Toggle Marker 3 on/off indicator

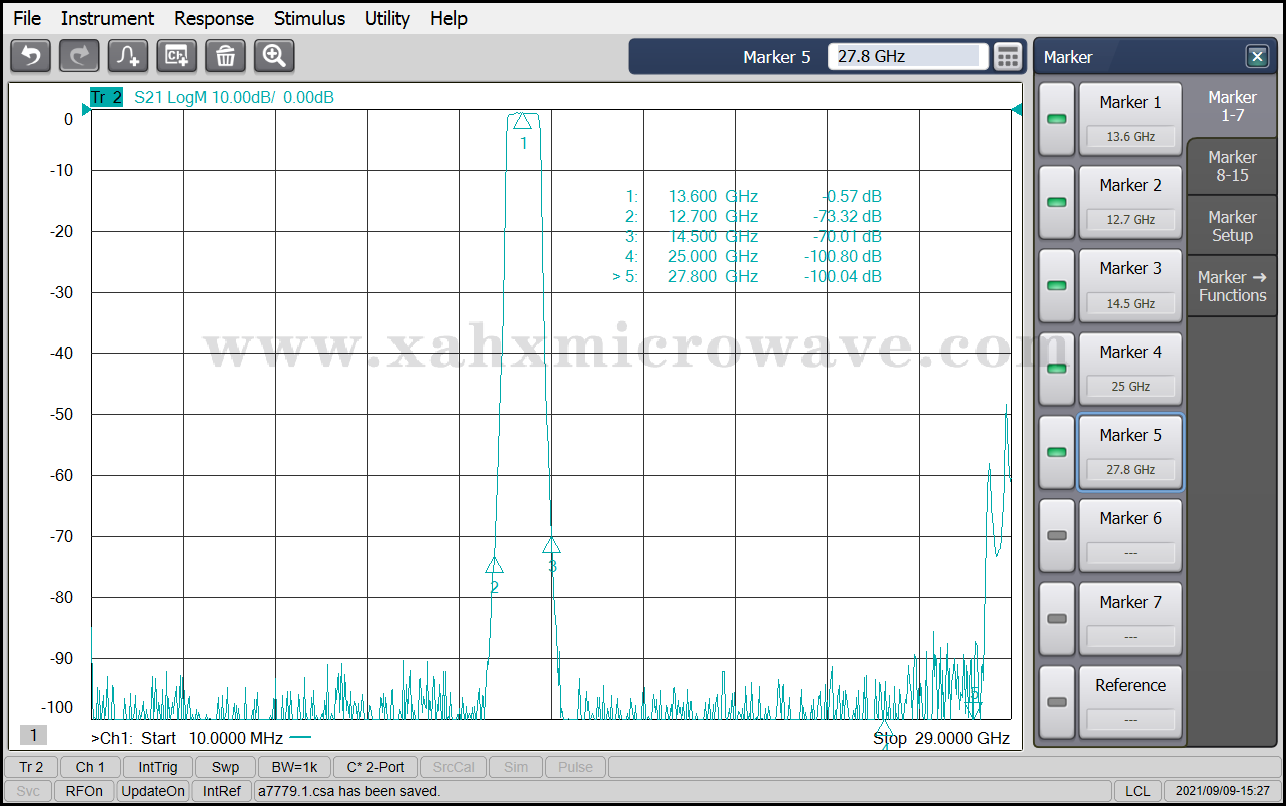1057,286
